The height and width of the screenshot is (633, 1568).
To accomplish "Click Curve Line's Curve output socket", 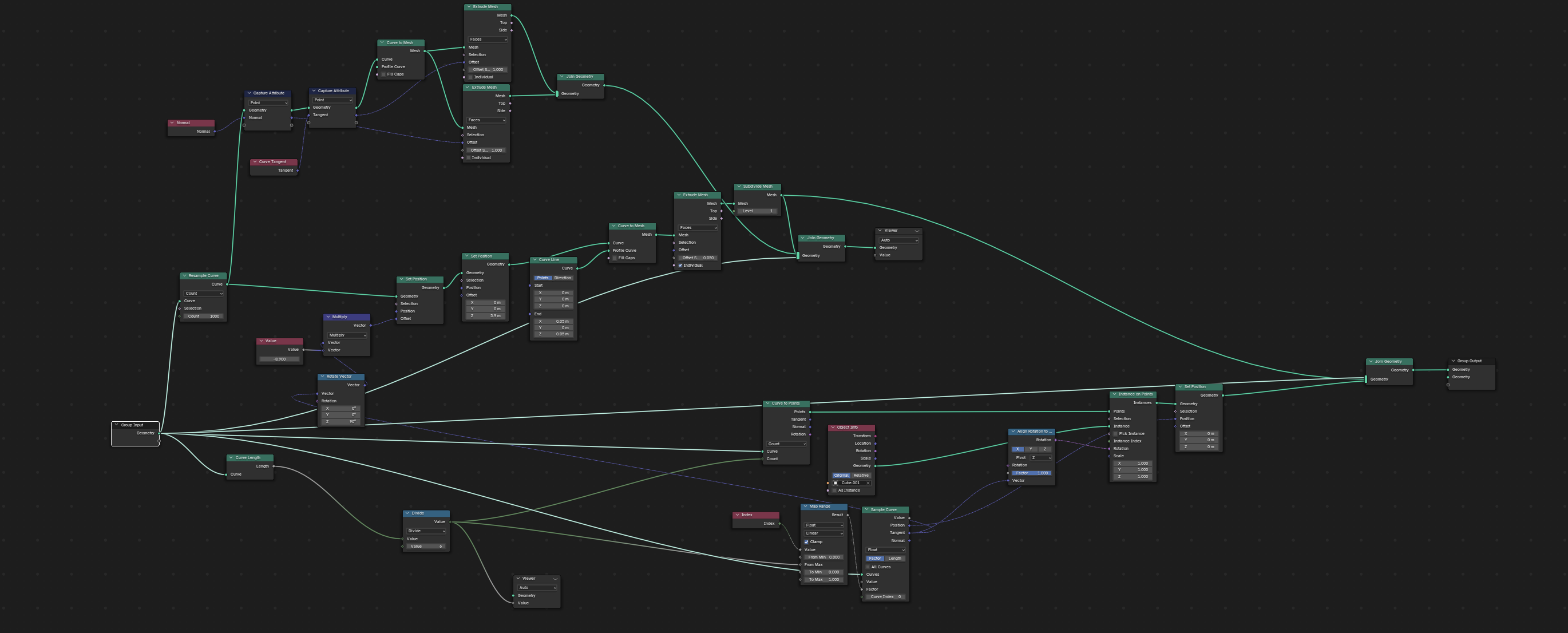I will (577, 268).
